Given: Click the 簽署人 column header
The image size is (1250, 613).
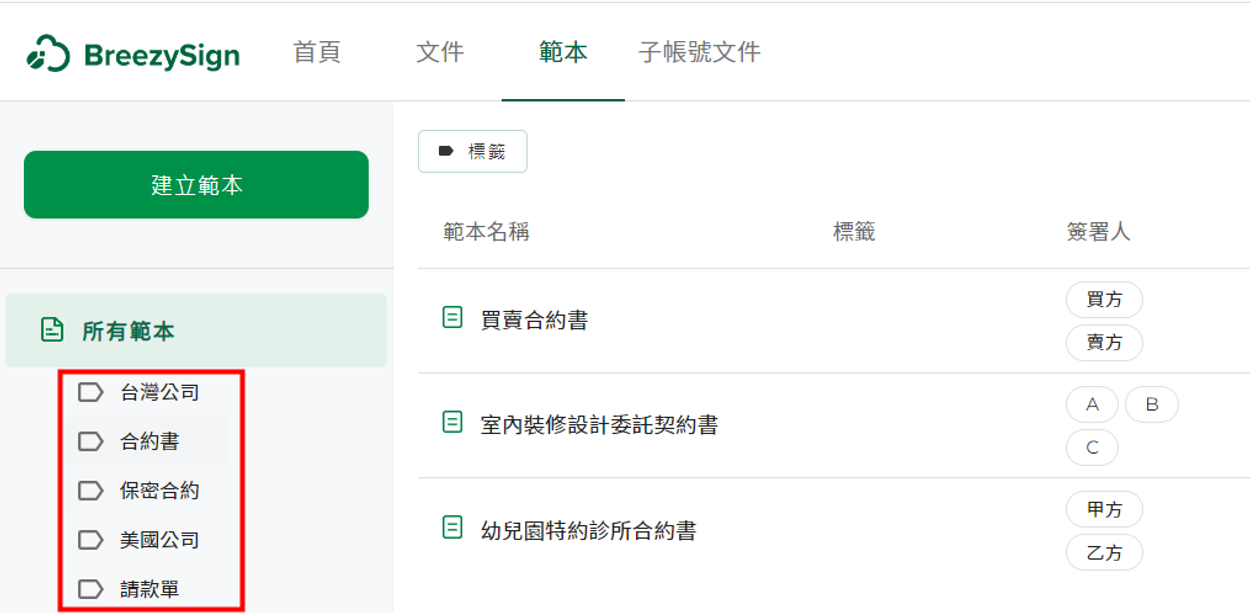Looking at the screenshot, I should click(x=1098, y=232).
